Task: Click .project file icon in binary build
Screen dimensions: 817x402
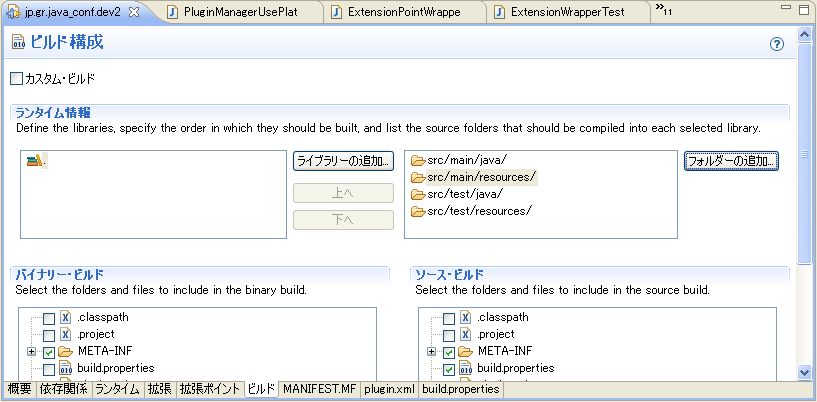Action: 65,334
